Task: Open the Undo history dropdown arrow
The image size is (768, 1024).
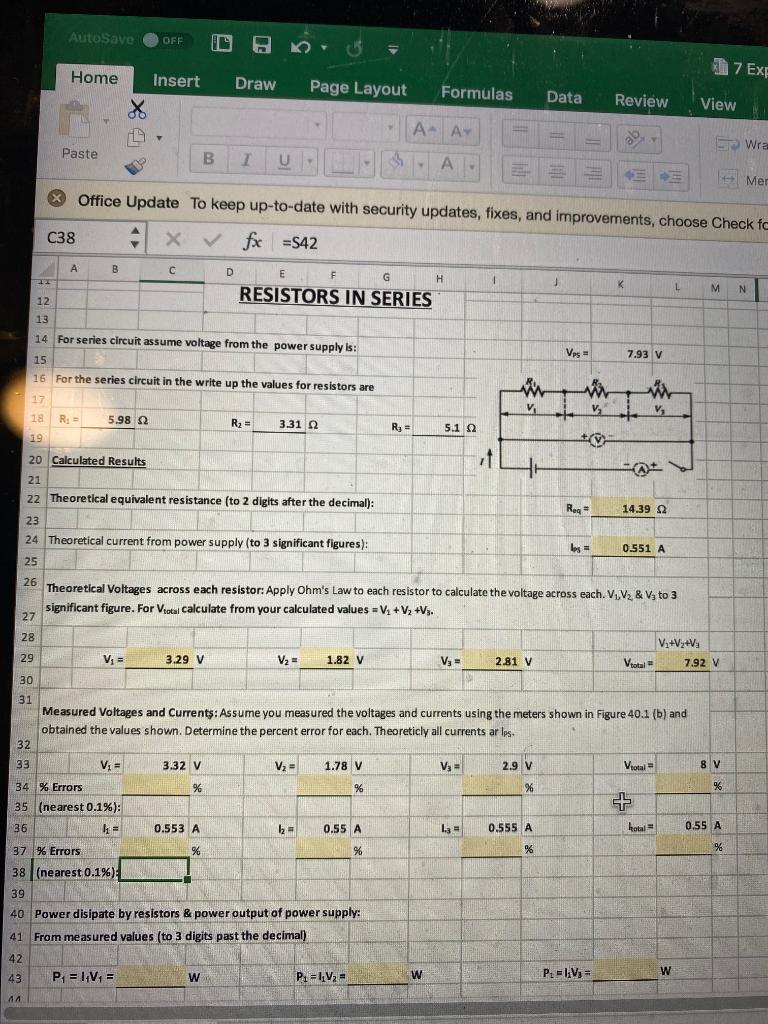Action: coord(323,47)
